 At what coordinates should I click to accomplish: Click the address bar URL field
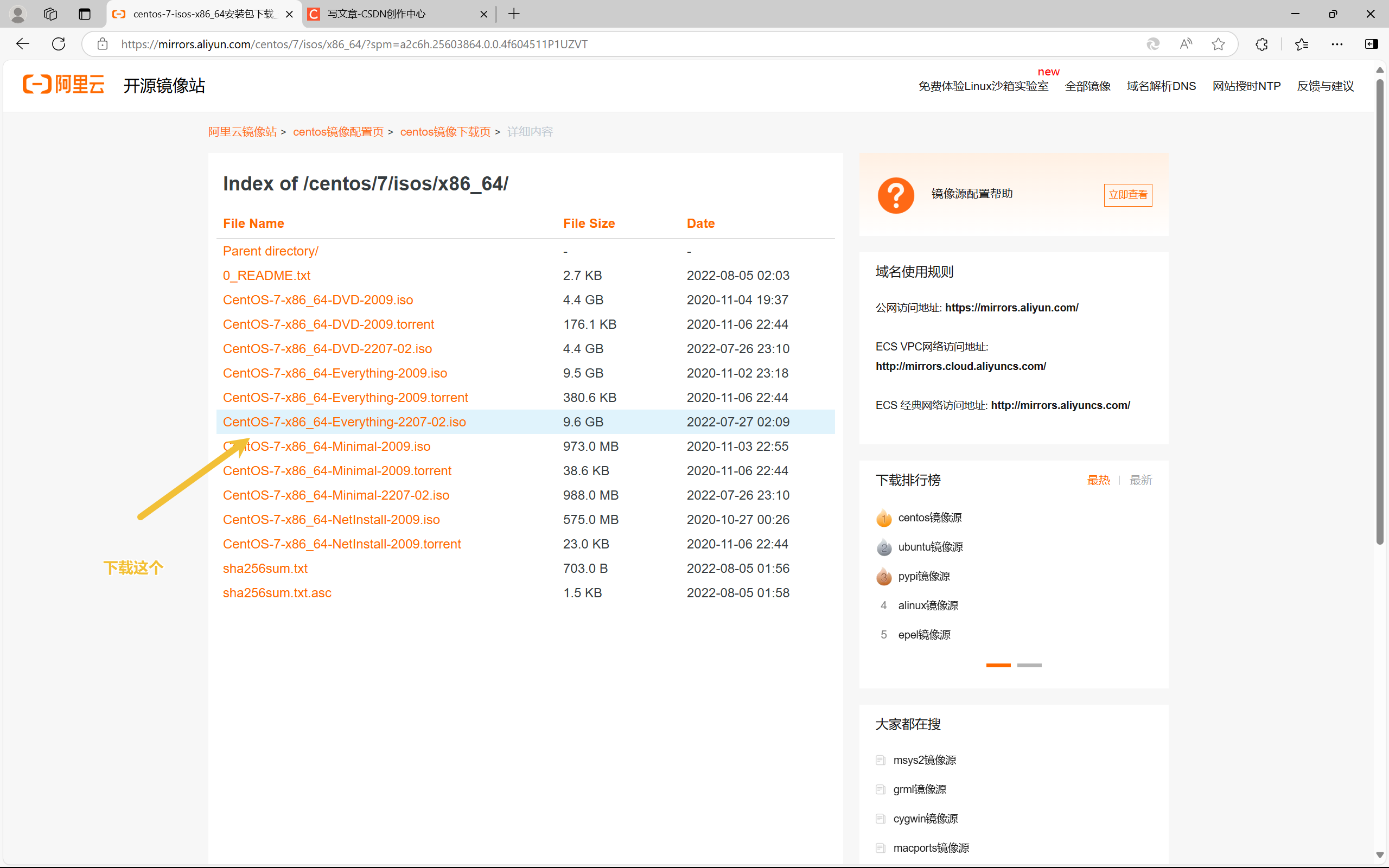(574, 44)
